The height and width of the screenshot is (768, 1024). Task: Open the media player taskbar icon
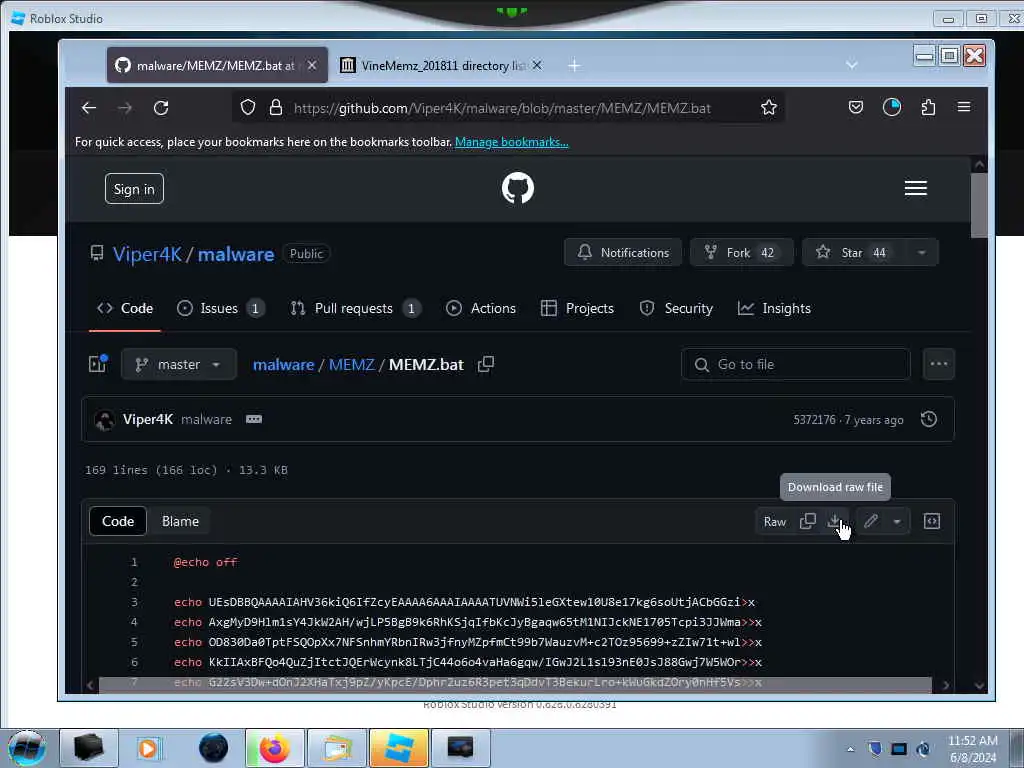click(148, 748)
